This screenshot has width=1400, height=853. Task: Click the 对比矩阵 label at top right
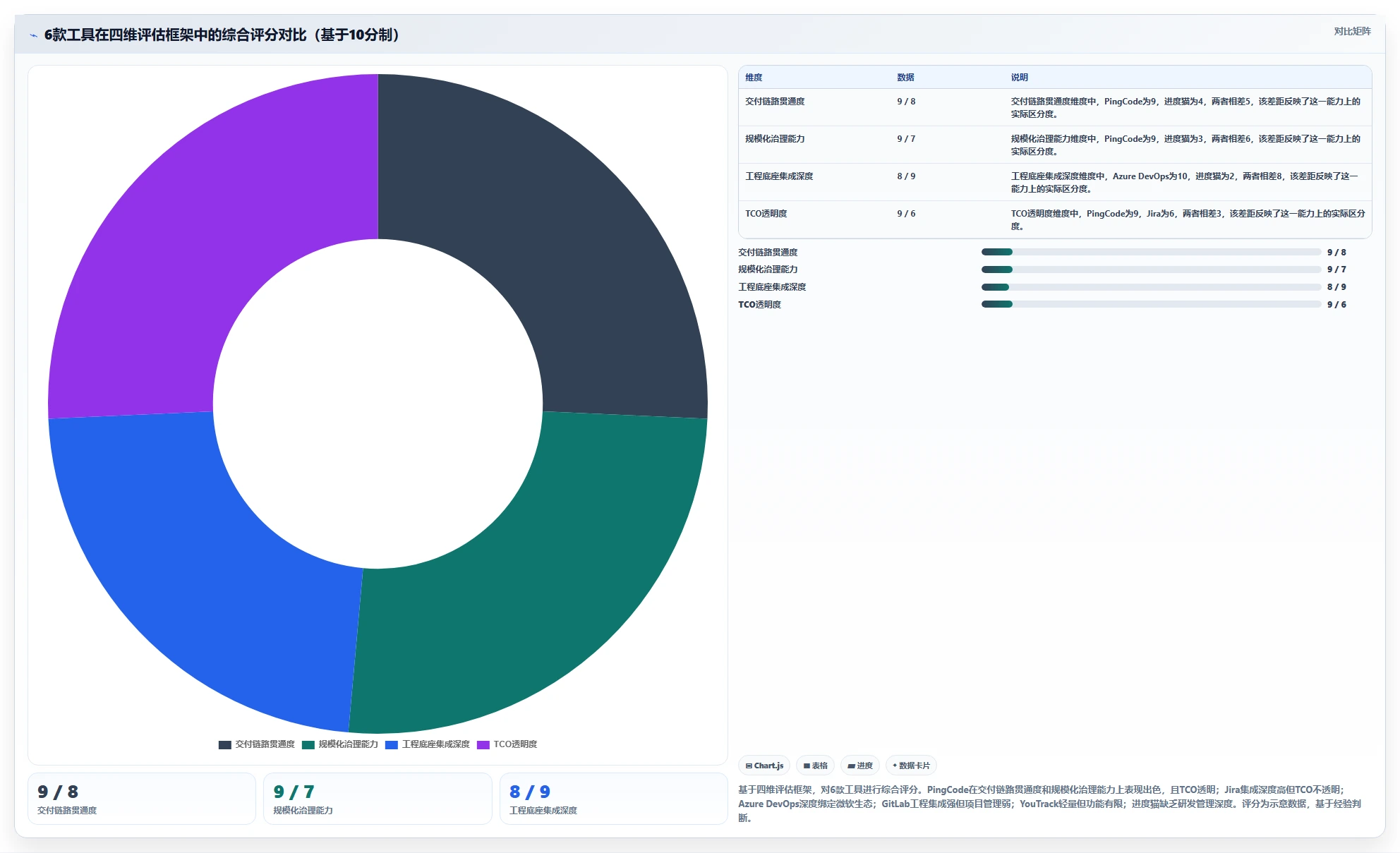(1352, 31)
